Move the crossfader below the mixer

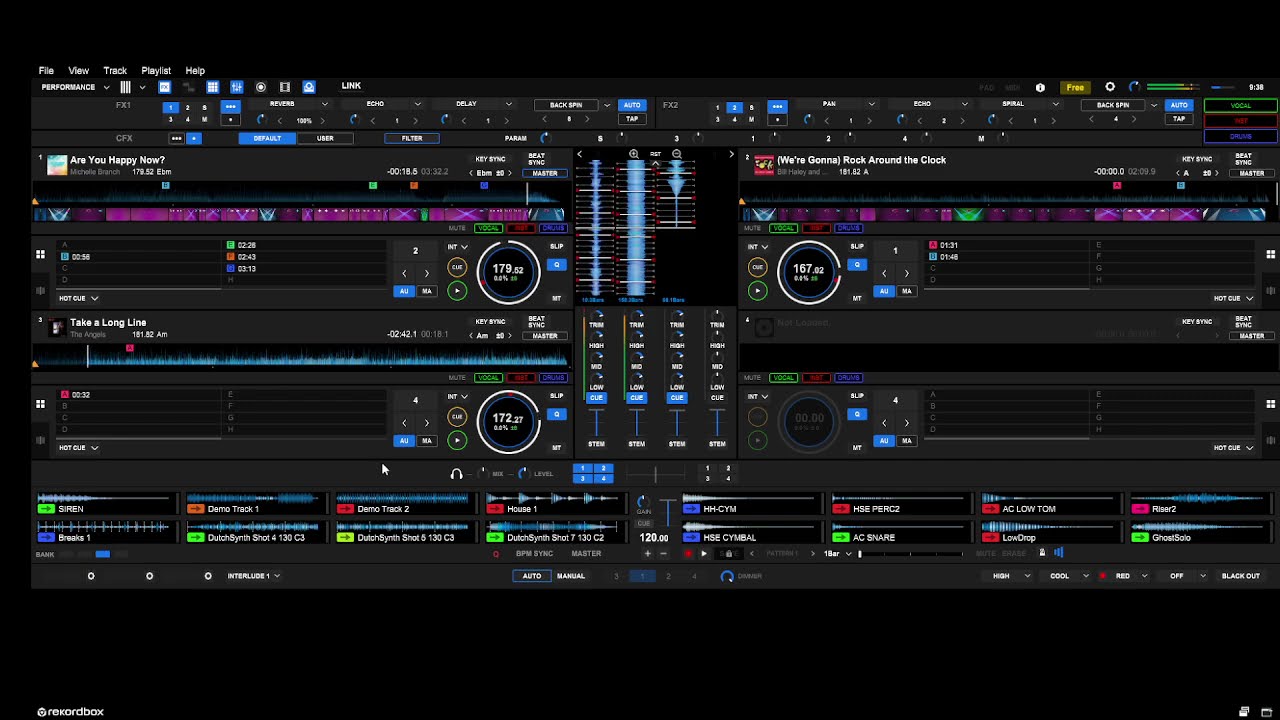point(656,474)
